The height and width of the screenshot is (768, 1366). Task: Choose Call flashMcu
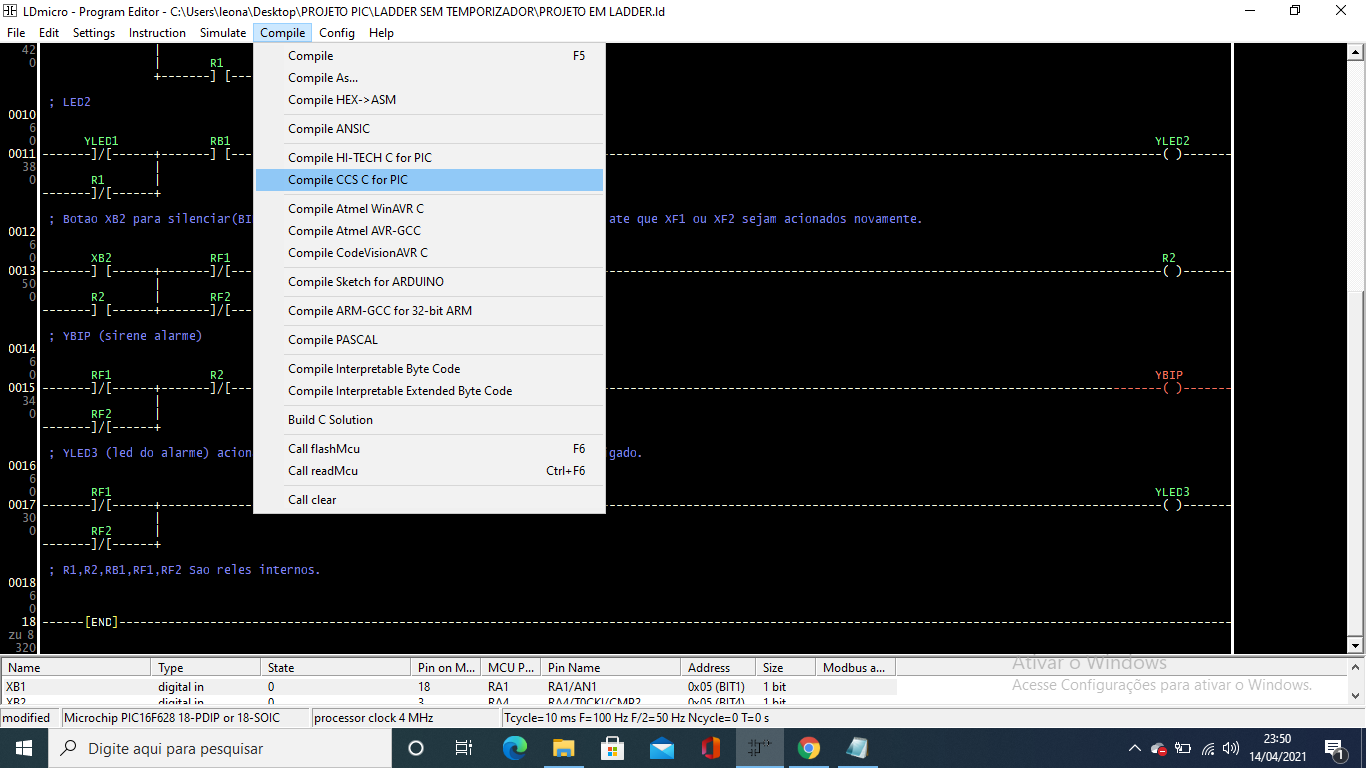click(430, 449)
